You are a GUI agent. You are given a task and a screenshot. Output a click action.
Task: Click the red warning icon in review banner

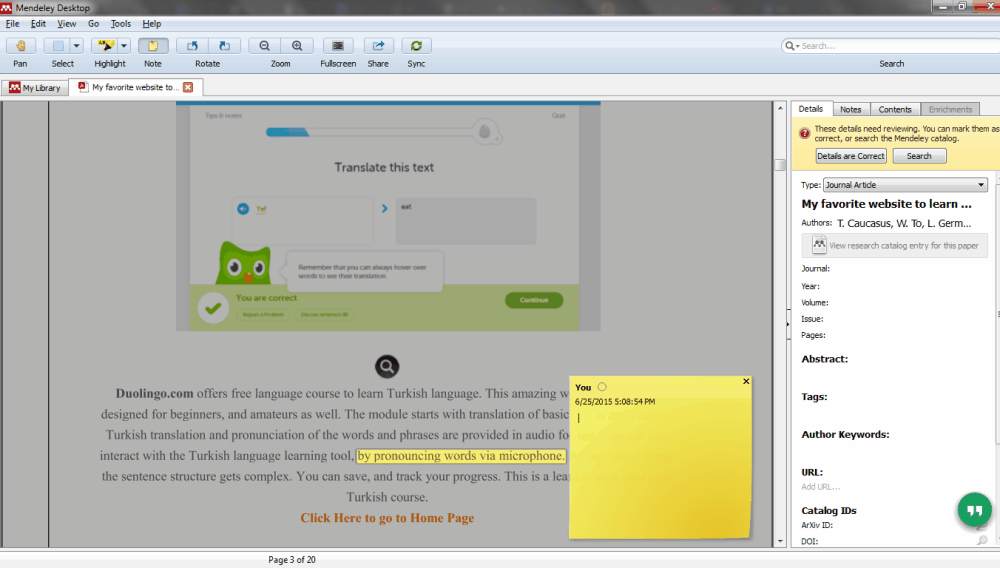tap(804, 133)
